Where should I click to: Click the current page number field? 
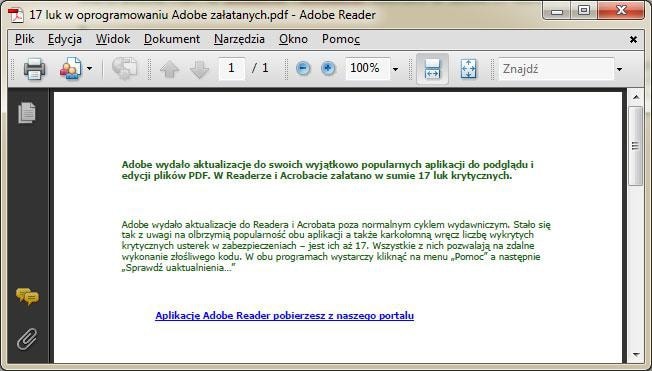coord(231,68)
